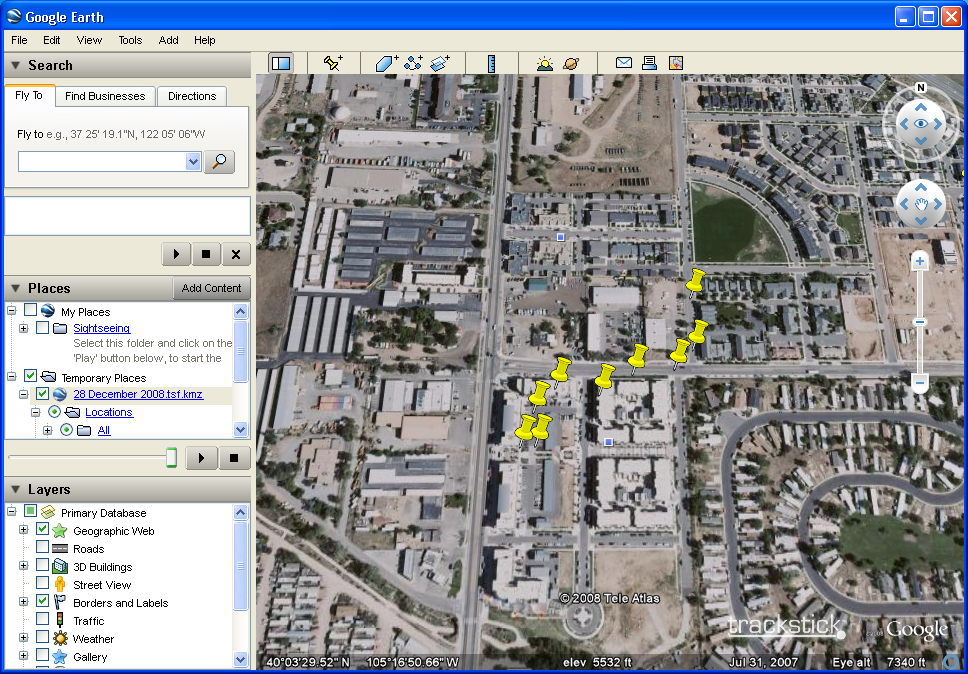
Task: Click the Street View pegman layer icon
Action: [60, 585]
